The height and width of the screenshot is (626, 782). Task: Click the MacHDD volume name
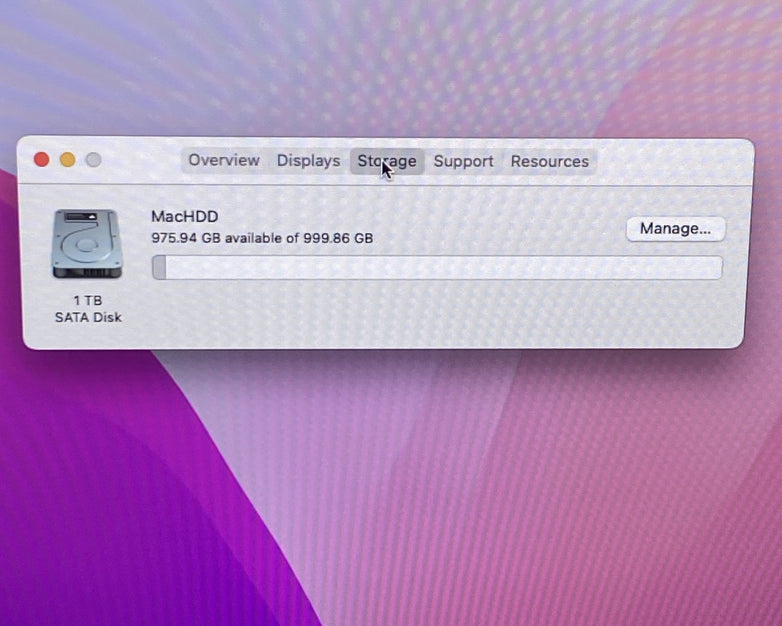coord(184,217)
